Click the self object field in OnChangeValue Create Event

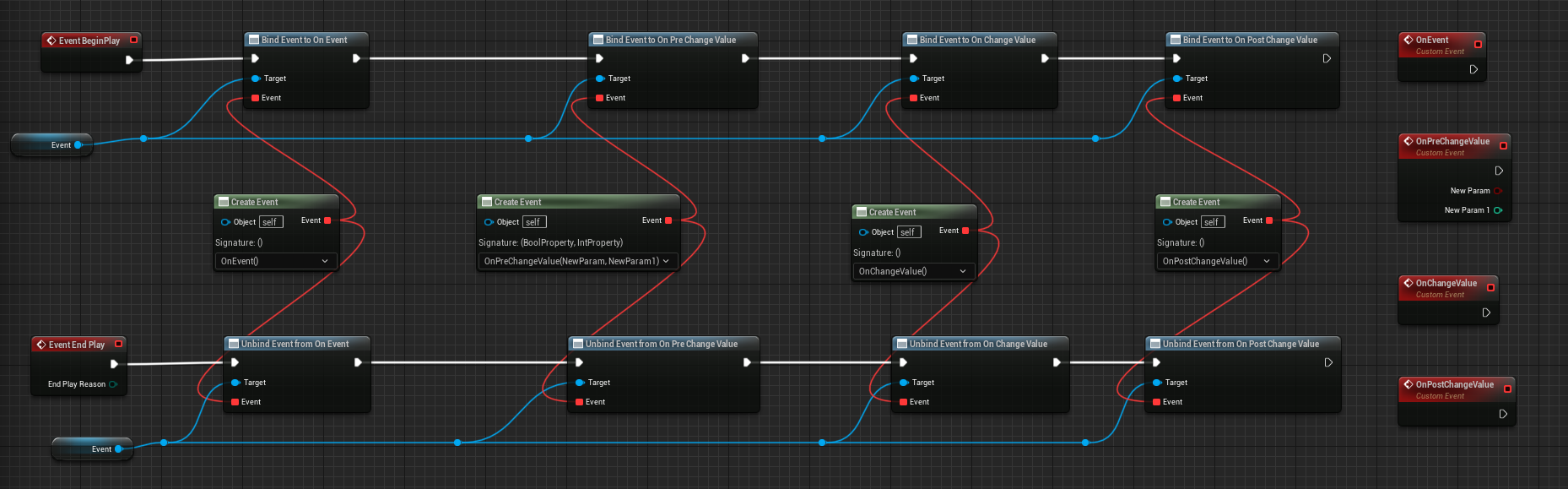pyautogui.click(x=908, y=231)
